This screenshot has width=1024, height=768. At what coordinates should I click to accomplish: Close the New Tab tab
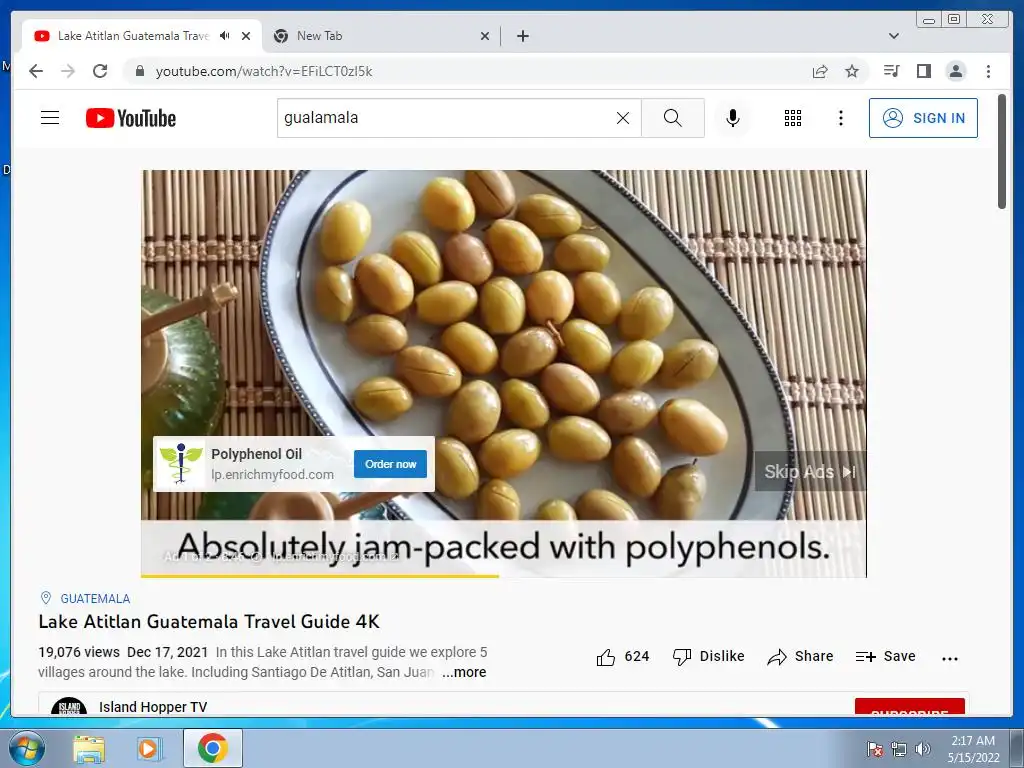[485, 36]
